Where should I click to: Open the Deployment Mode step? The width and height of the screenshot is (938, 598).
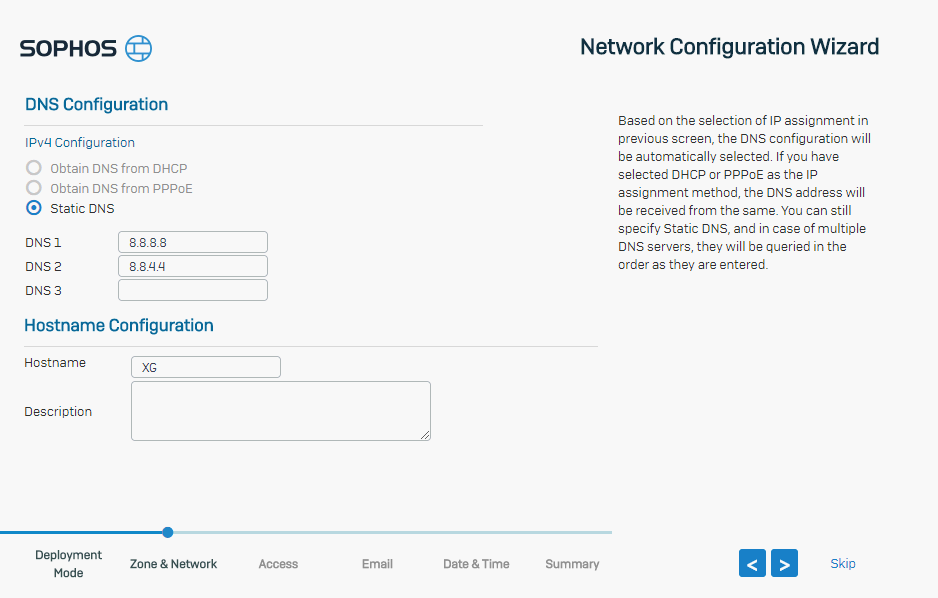68,563
